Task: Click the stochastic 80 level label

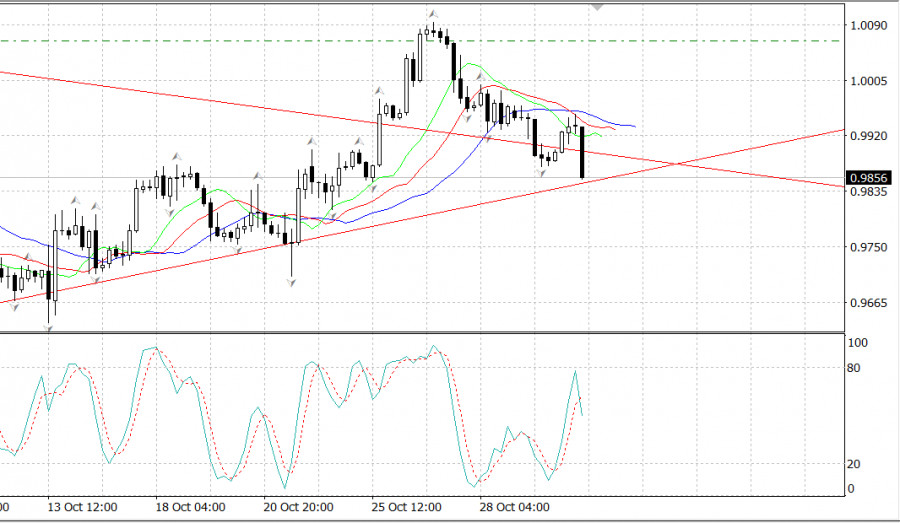Action: pyautogui.click(x=855, y=368)
